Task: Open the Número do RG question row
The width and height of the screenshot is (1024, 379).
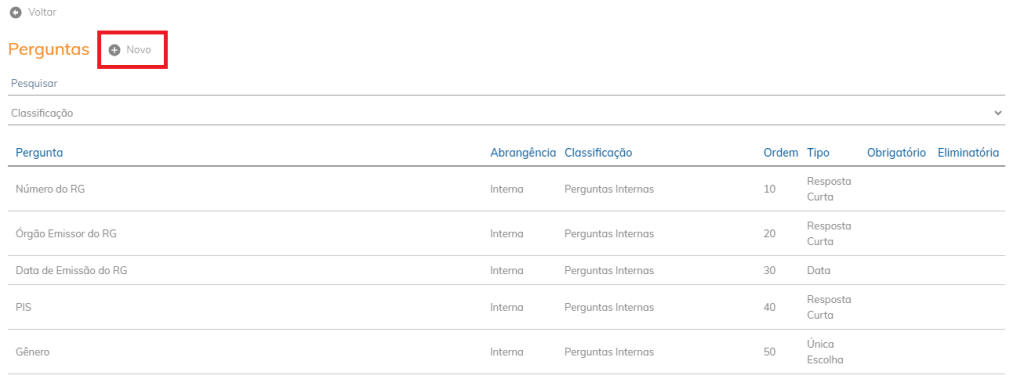Action: pos(506,189)
